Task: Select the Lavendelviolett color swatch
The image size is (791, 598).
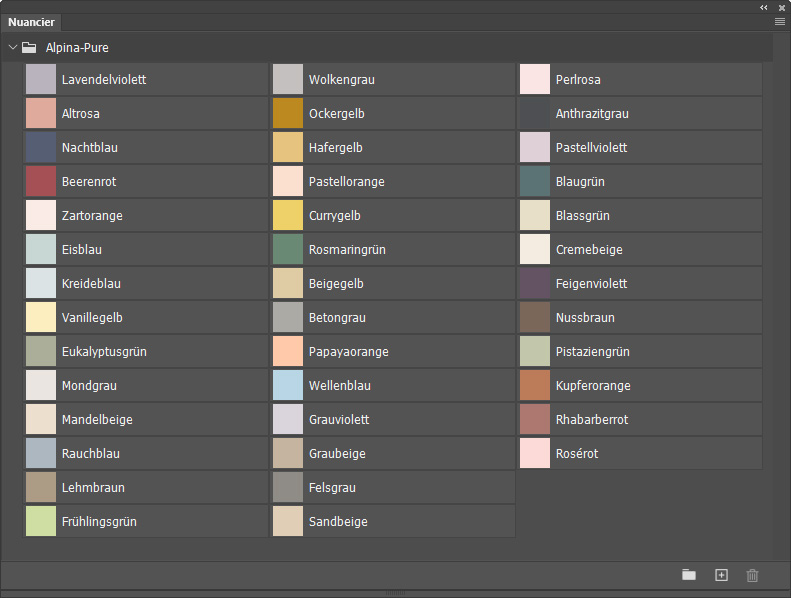Action: (41, 79)
